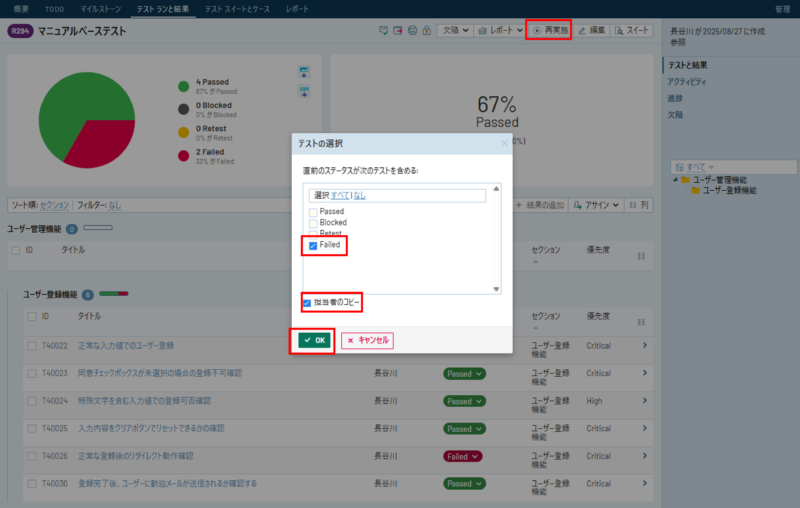
Task: Open 進捗 in the right sidebar
Action: coord(675,98)
